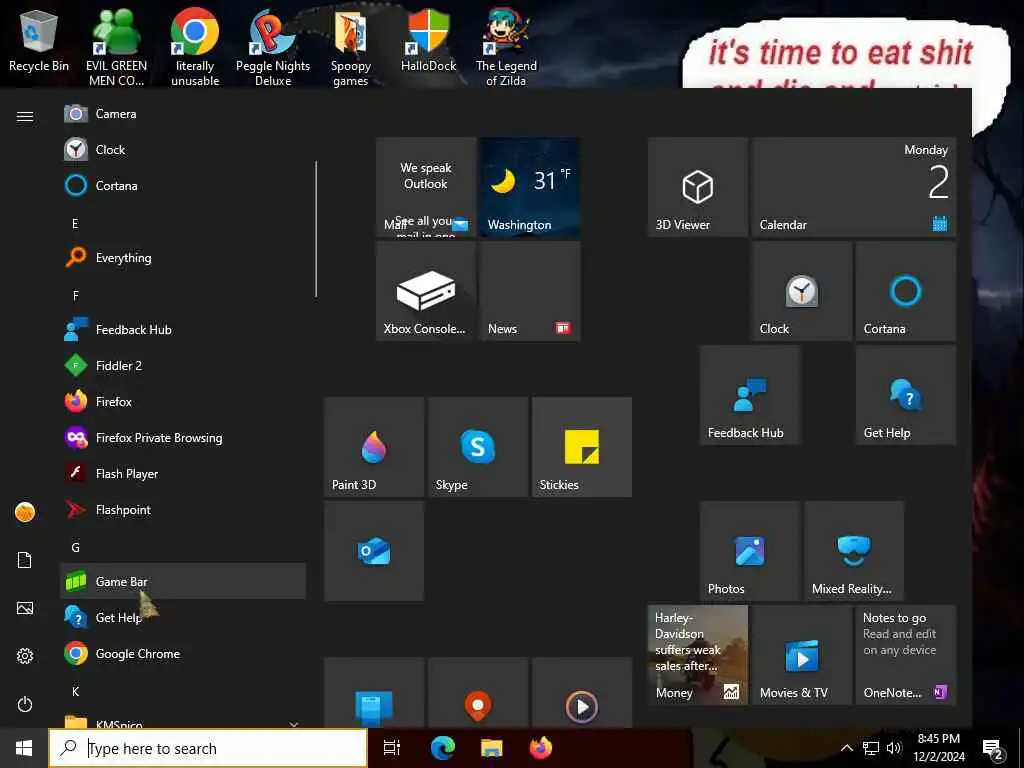Open the Outlook tile
The image size is (1024, 768).
(x=374, y=551)
